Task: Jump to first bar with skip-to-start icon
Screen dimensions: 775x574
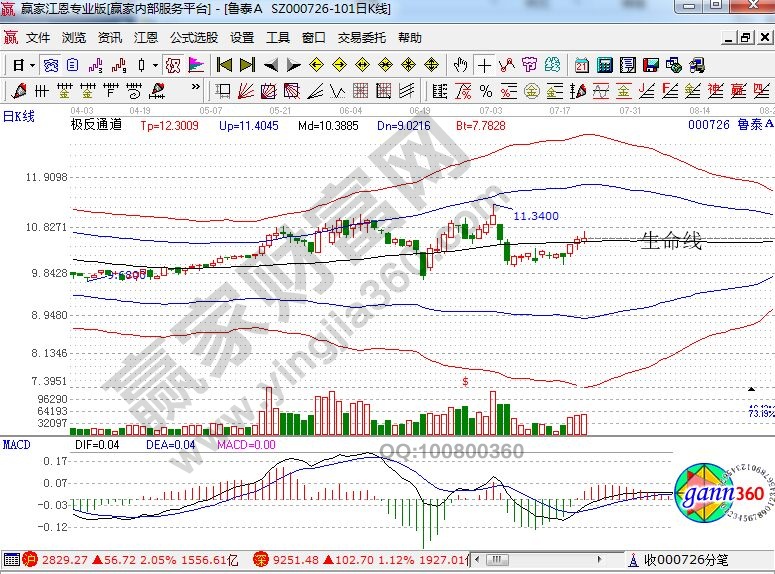Action: coord(224,65)
